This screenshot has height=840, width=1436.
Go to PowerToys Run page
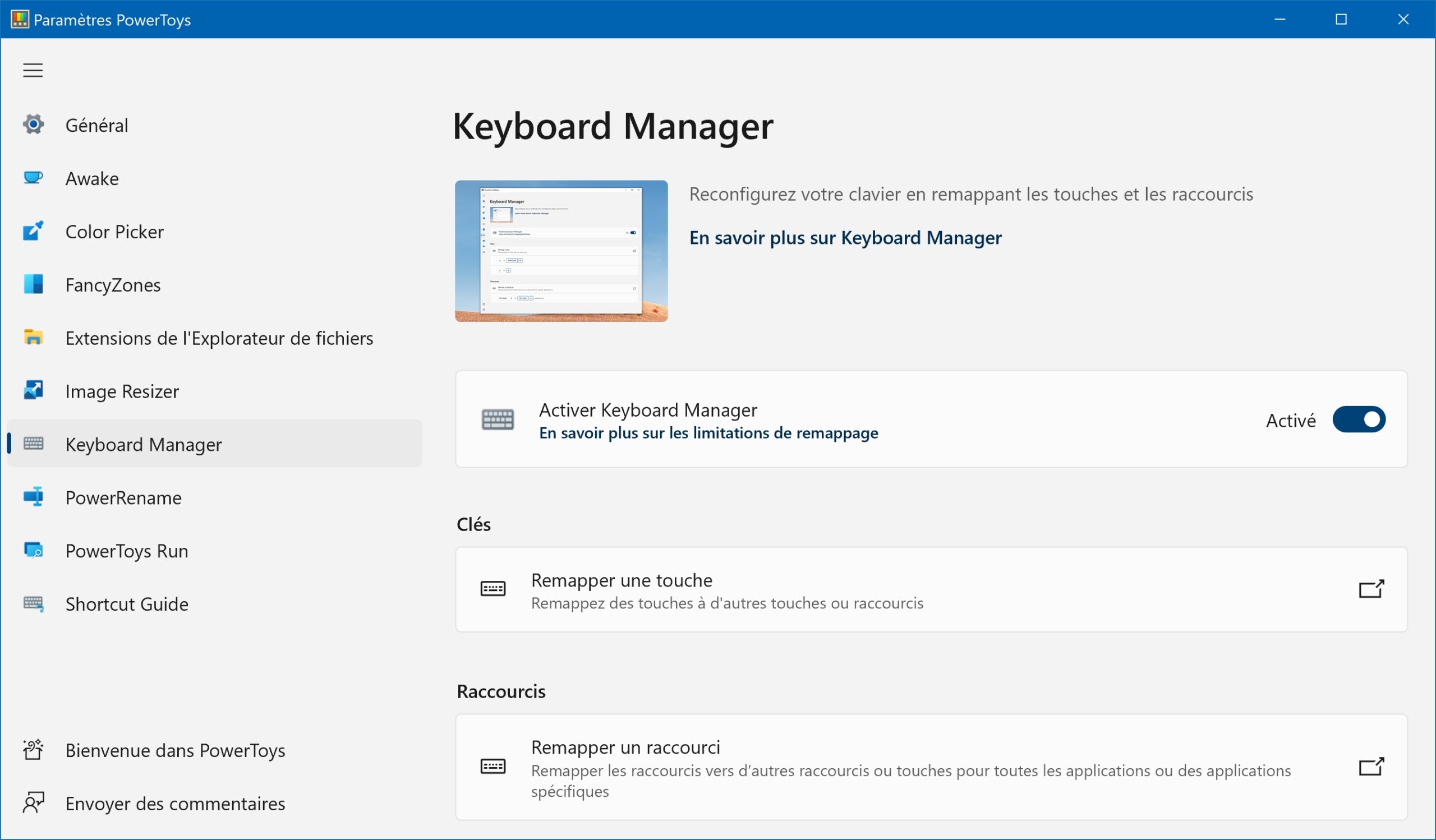click(214, 551)
